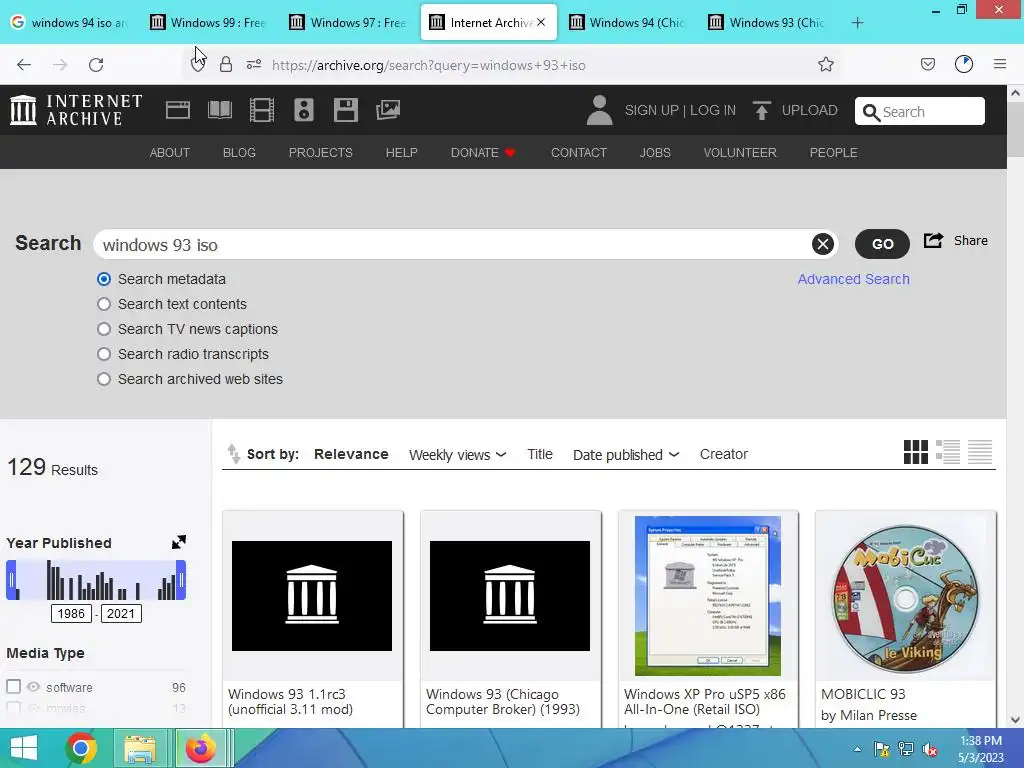The height and width of the screenshot is (768, 1024).
Task: Open the Audio speaker icon in the header
Action: (304, 110)
